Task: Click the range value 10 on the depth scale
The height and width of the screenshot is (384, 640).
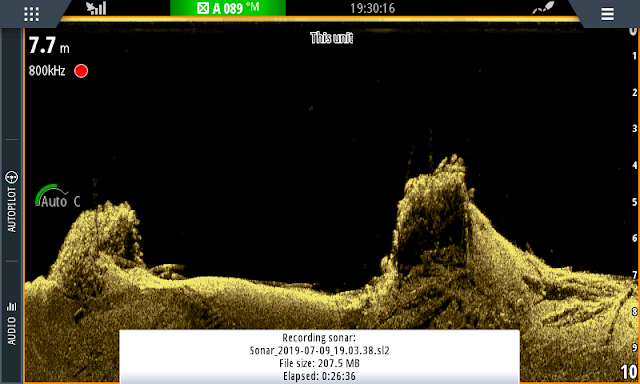Action: click(629, 372)
